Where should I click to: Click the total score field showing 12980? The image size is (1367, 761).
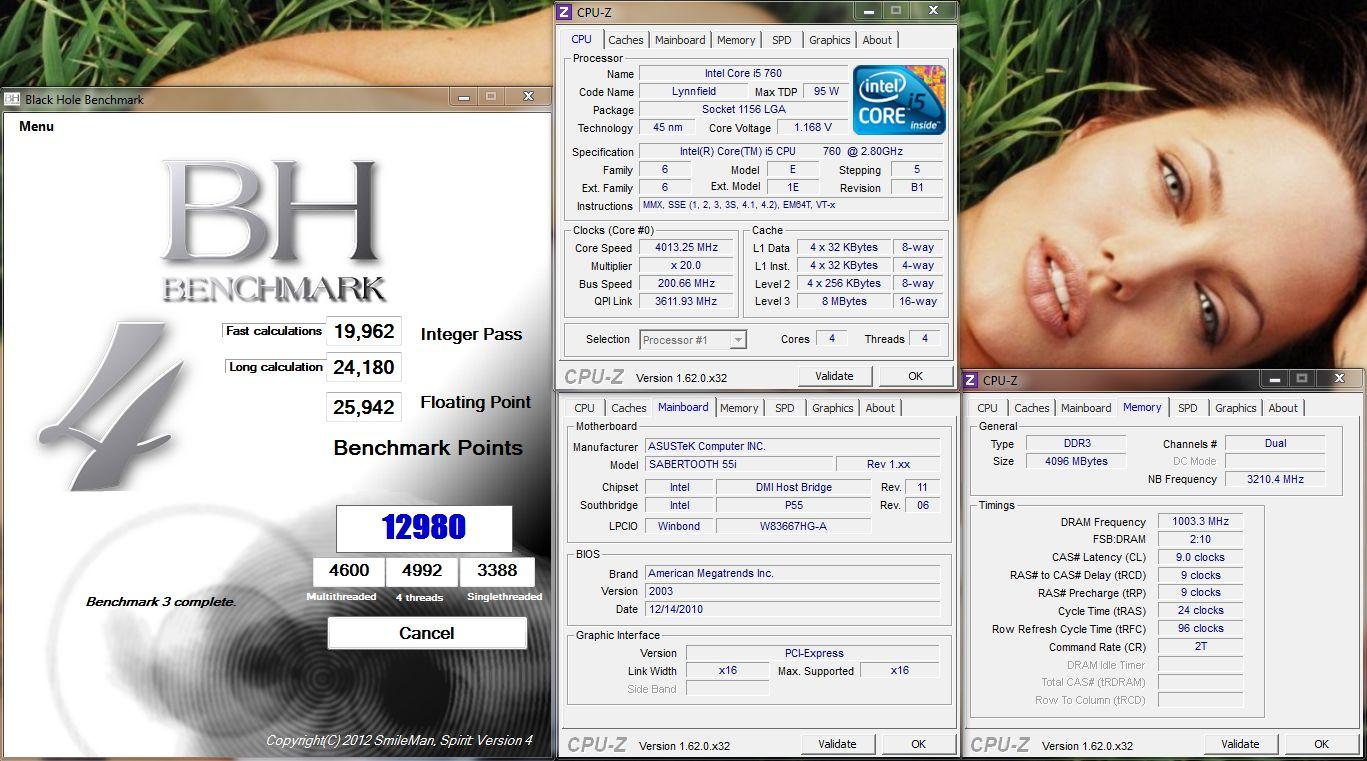pyautogui.click(x=424, y=528)
